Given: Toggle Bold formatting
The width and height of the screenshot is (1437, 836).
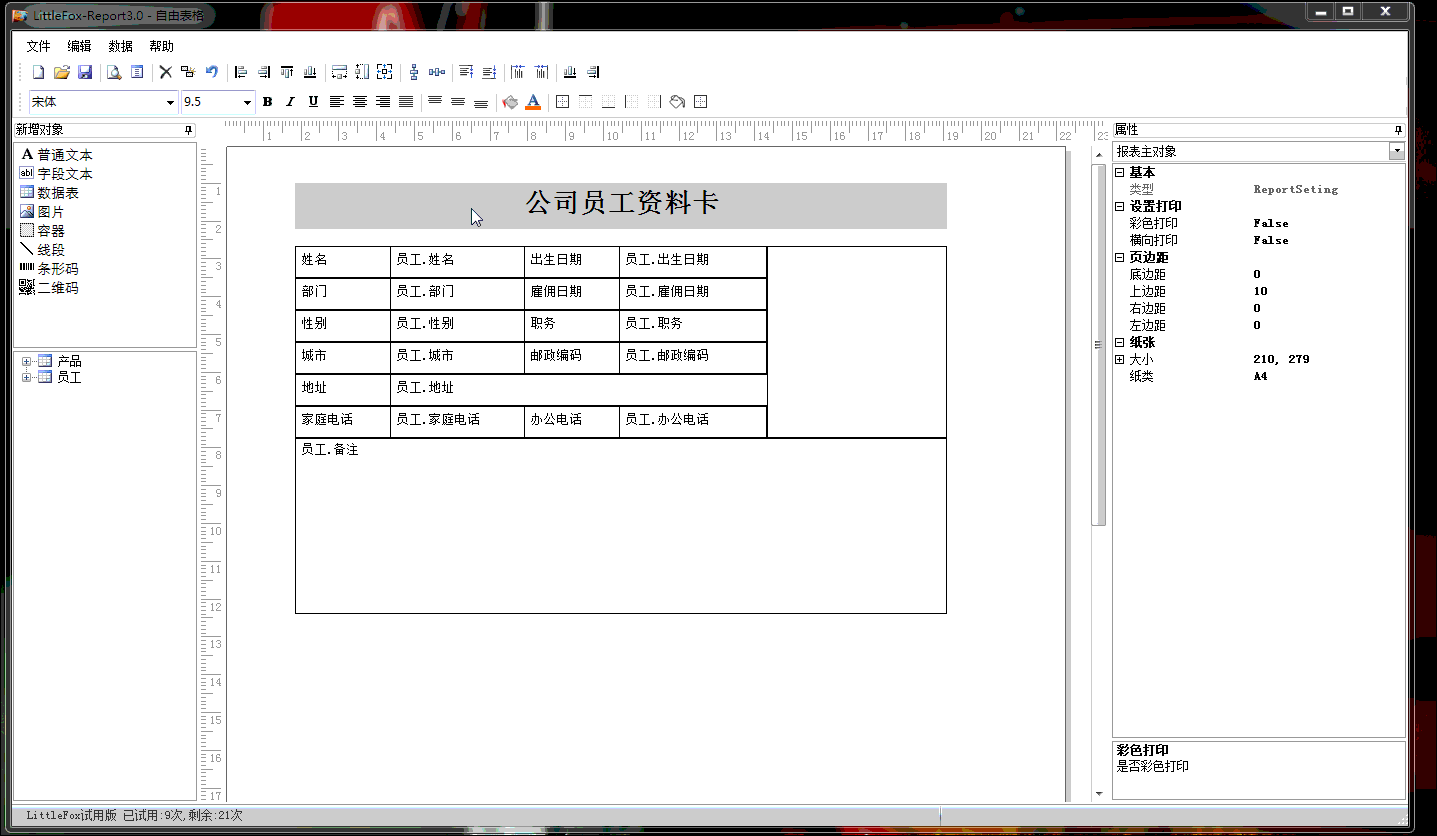Looking at the screenshot, I should [267, 101].
